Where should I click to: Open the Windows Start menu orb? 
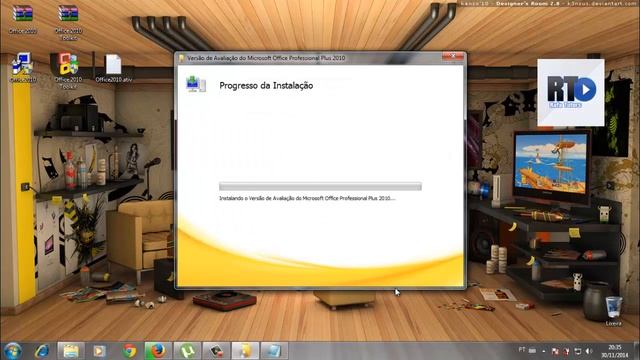13,351
